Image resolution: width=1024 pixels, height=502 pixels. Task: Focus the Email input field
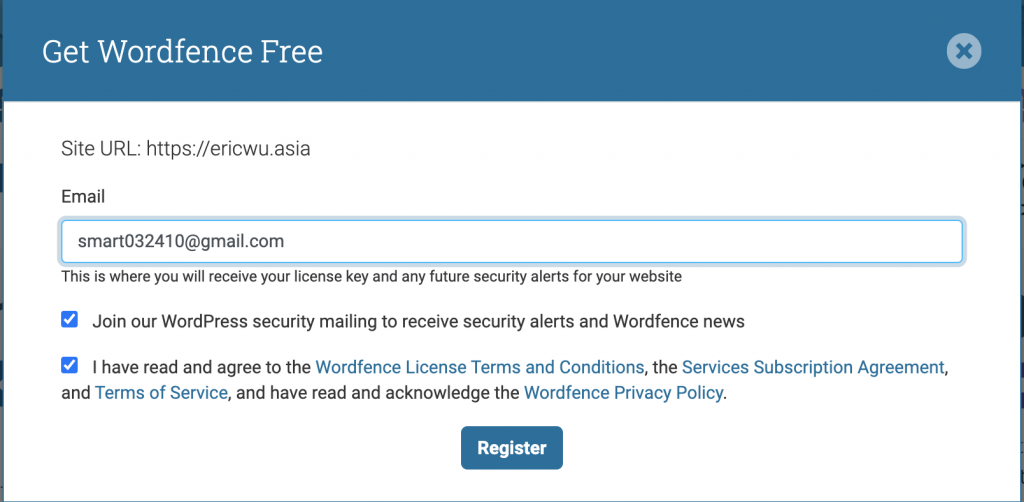(511, 242)
